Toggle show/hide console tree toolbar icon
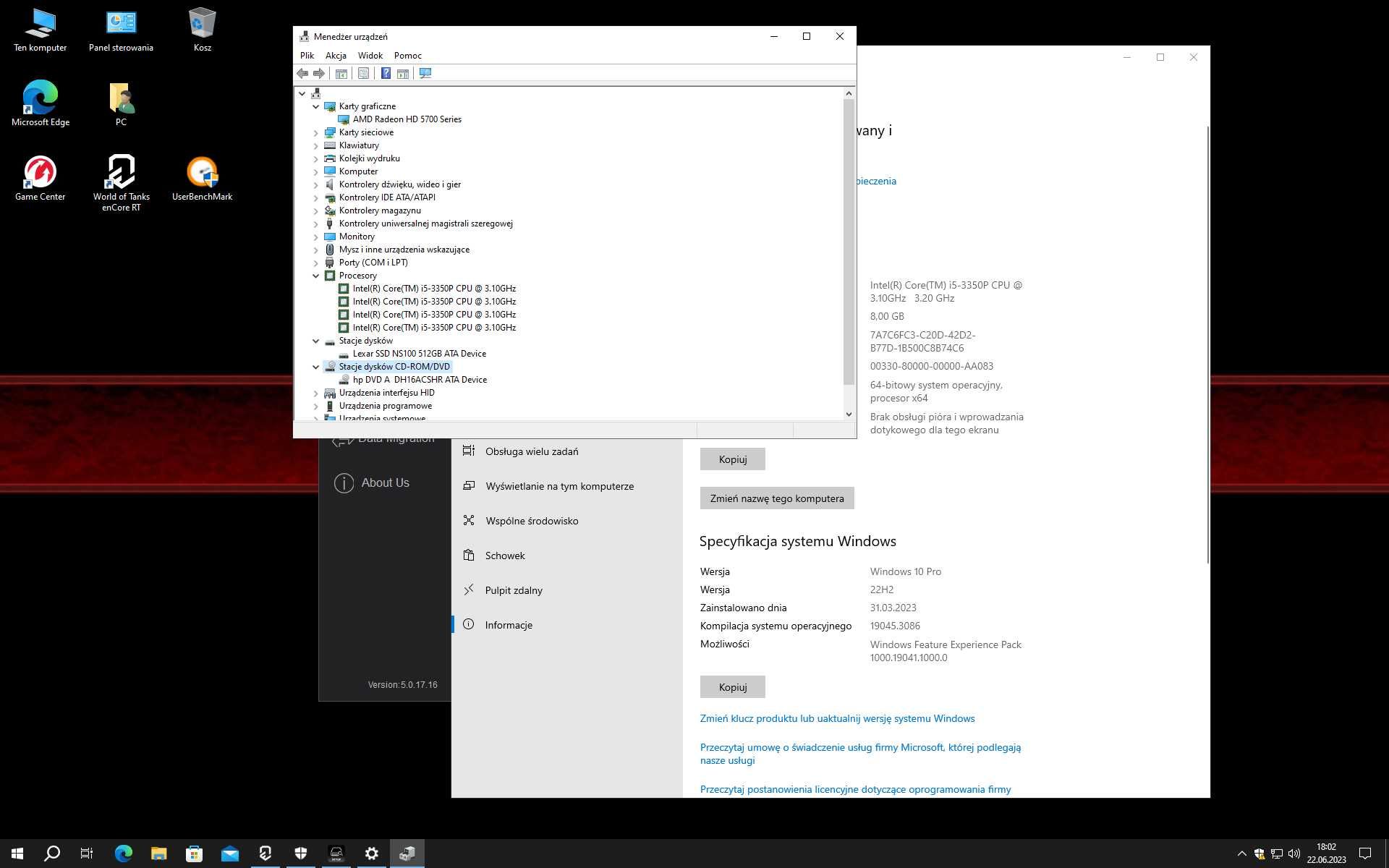This screenshot has height=868, width=1389. coord(341,73)
